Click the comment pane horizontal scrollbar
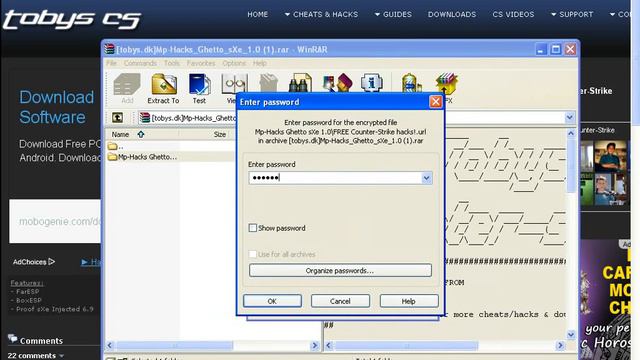Screen dimensions: 640x360 click(406, 346)
